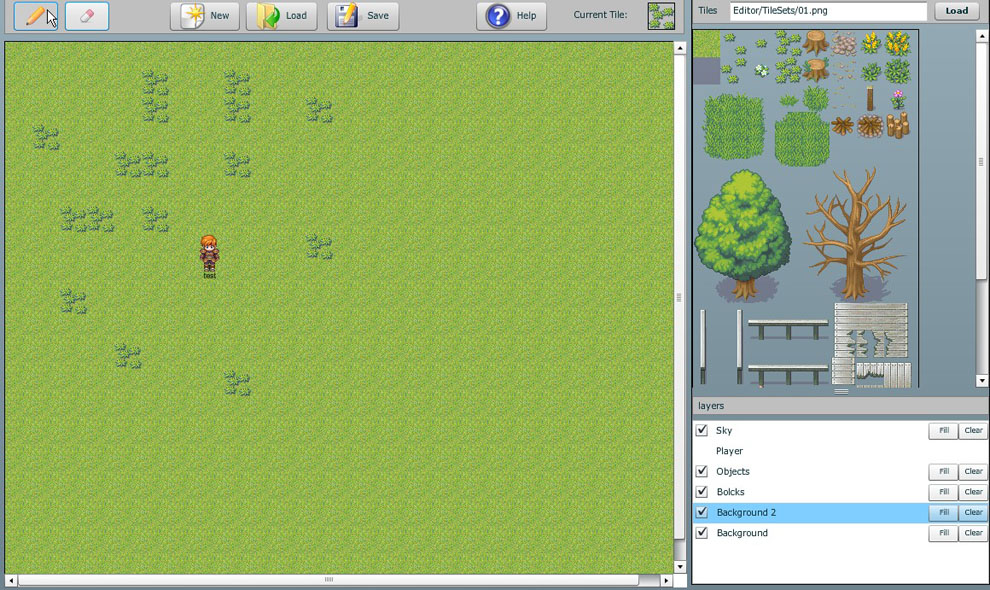
Task: Click the tileset panel scroll down arrow
Action: (x=982, y=381)
